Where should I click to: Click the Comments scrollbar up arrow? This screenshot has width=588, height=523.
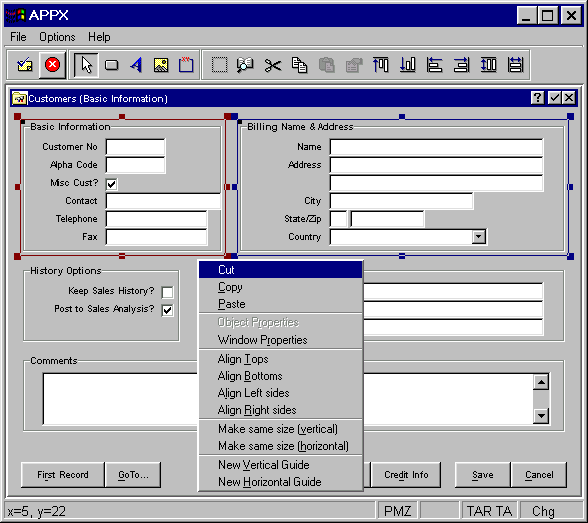tap(541, 382)
